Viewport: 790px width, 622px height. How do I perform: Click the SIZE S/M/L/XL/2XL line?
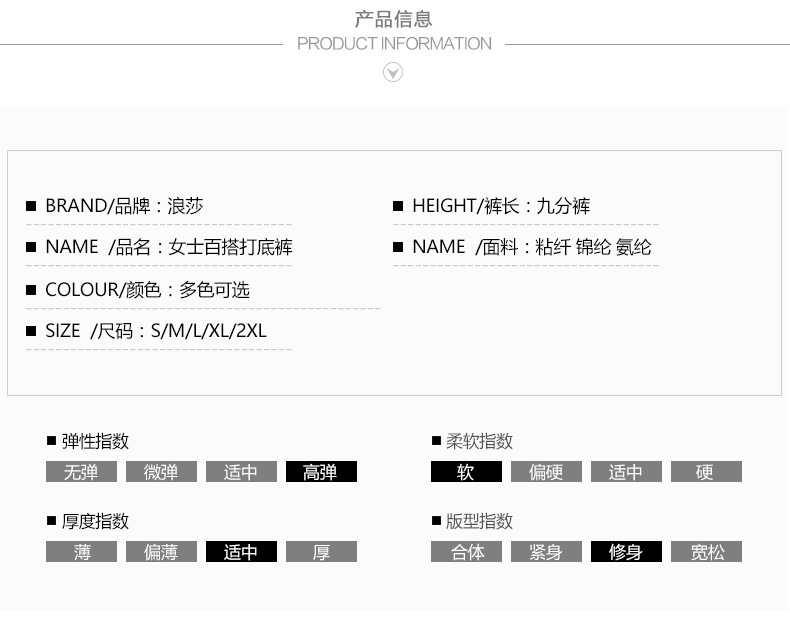point(156,331)
